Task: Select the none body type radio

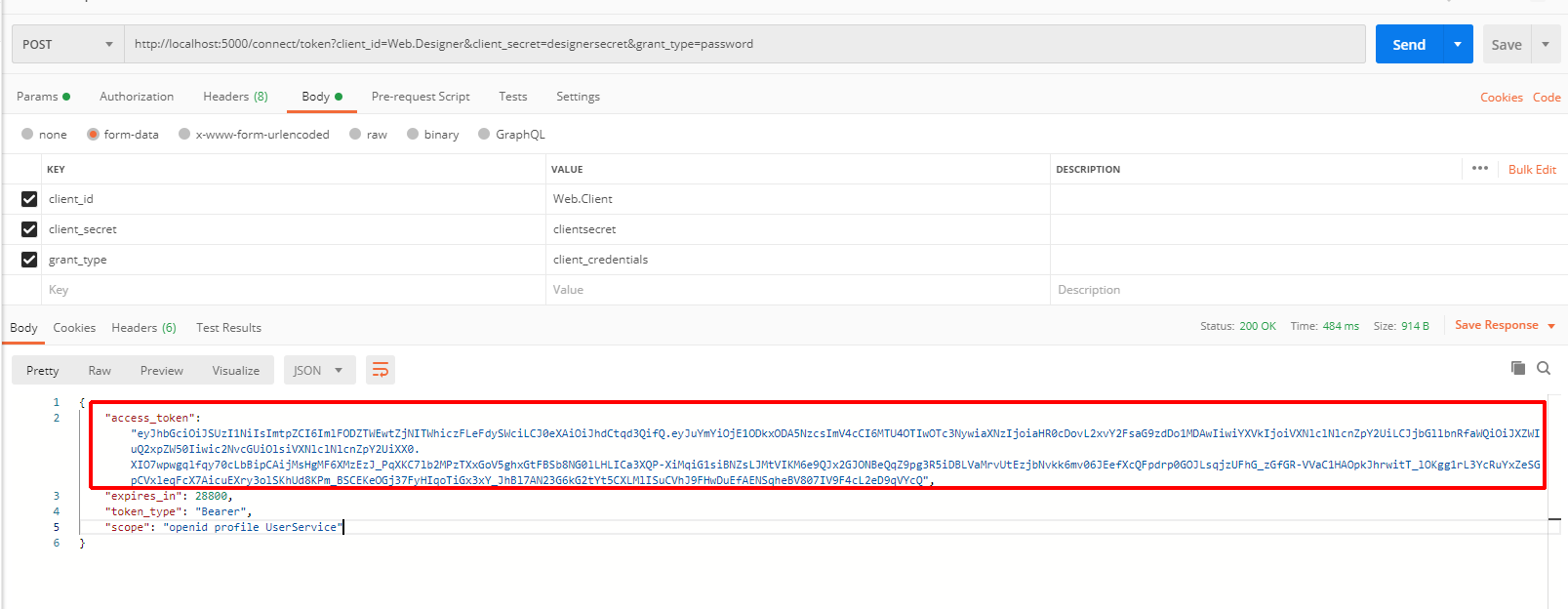Action: coord(27,134)
